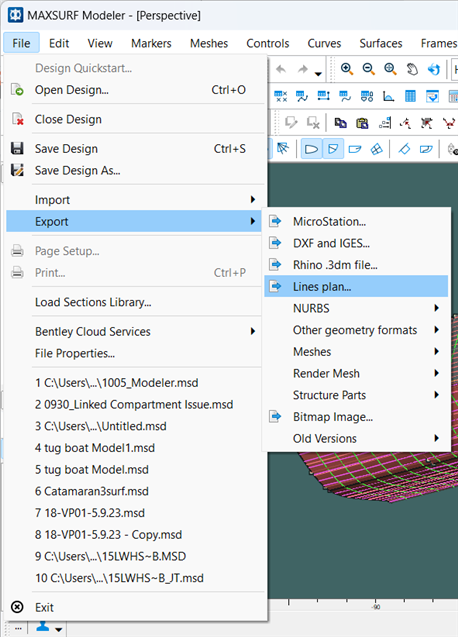Click the blue rotate view icon
This screenshot has width=458, height=637.
point(434,69)
